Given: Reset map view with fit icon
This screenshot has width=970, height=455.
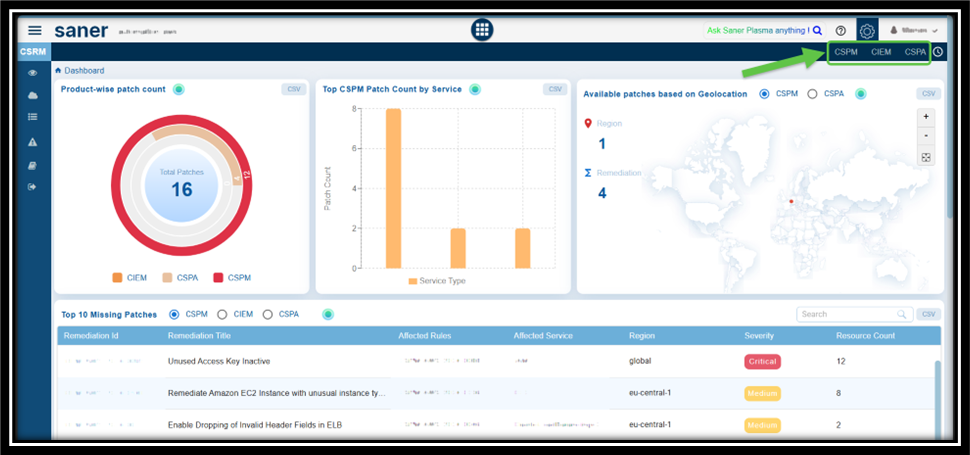Looking at the screenshot, I should click(925, 157).
